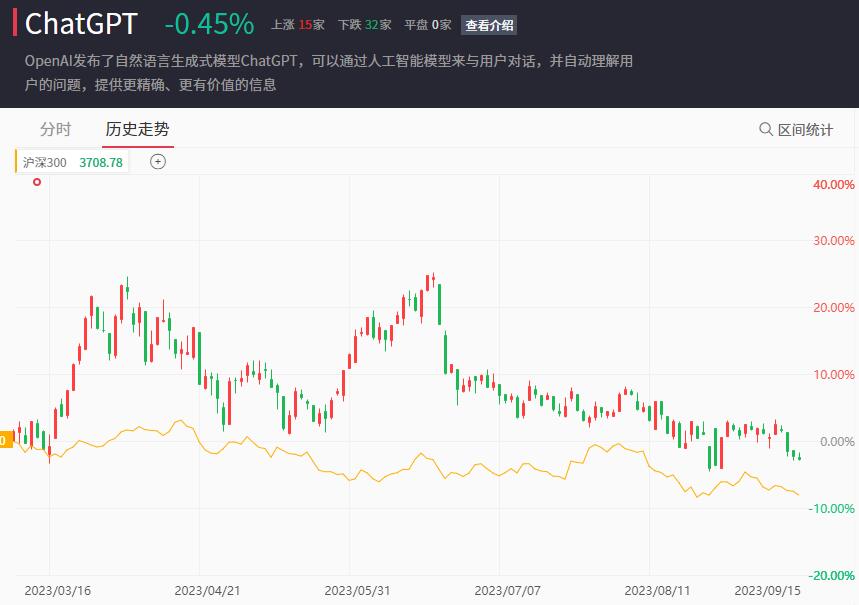Image resolution: width=859 pixels, height=605 pixels.
Task: Click the ChatGPT sector title
Action: [x=81, y=24]
